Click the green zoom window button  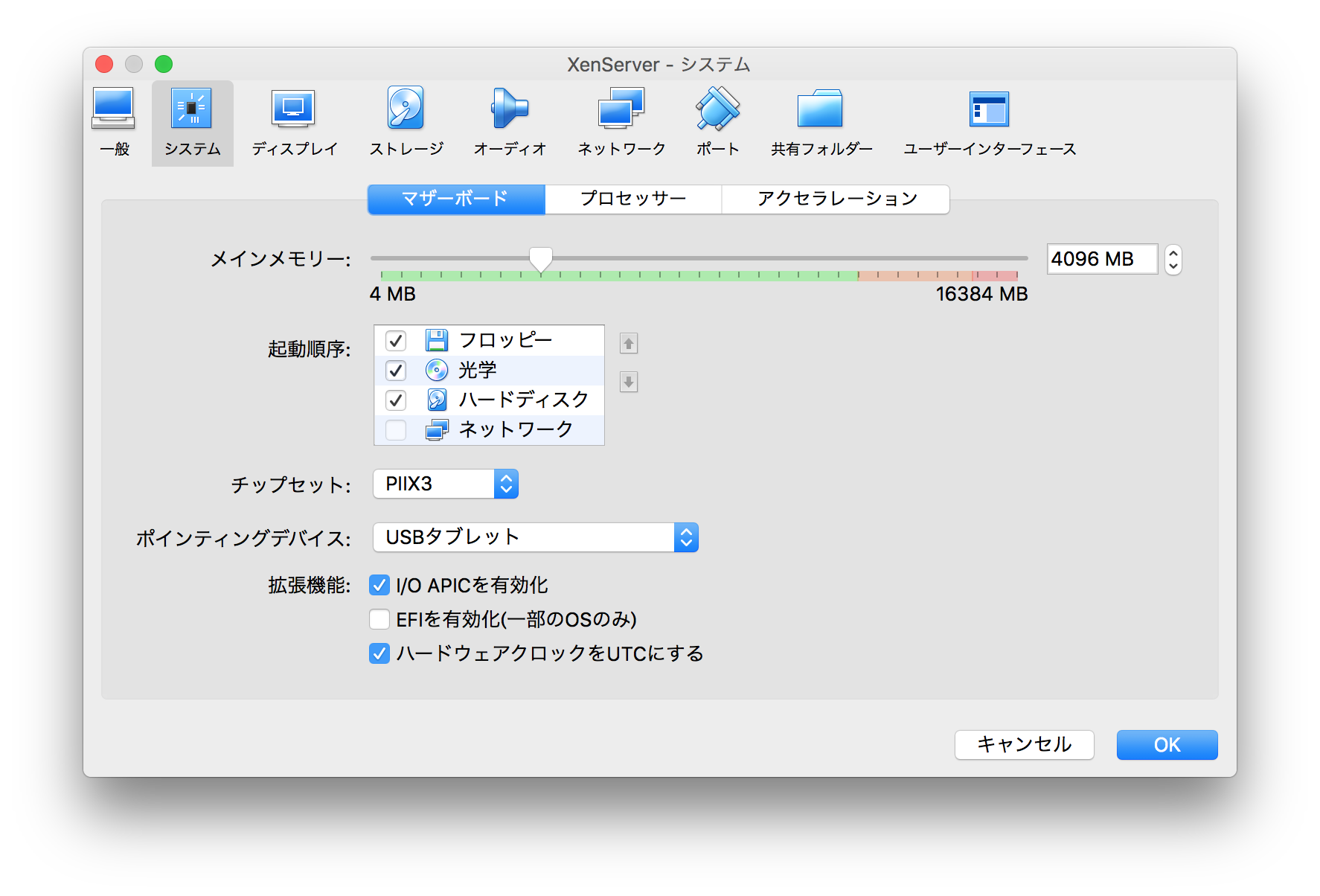click(x=164, y=64)
